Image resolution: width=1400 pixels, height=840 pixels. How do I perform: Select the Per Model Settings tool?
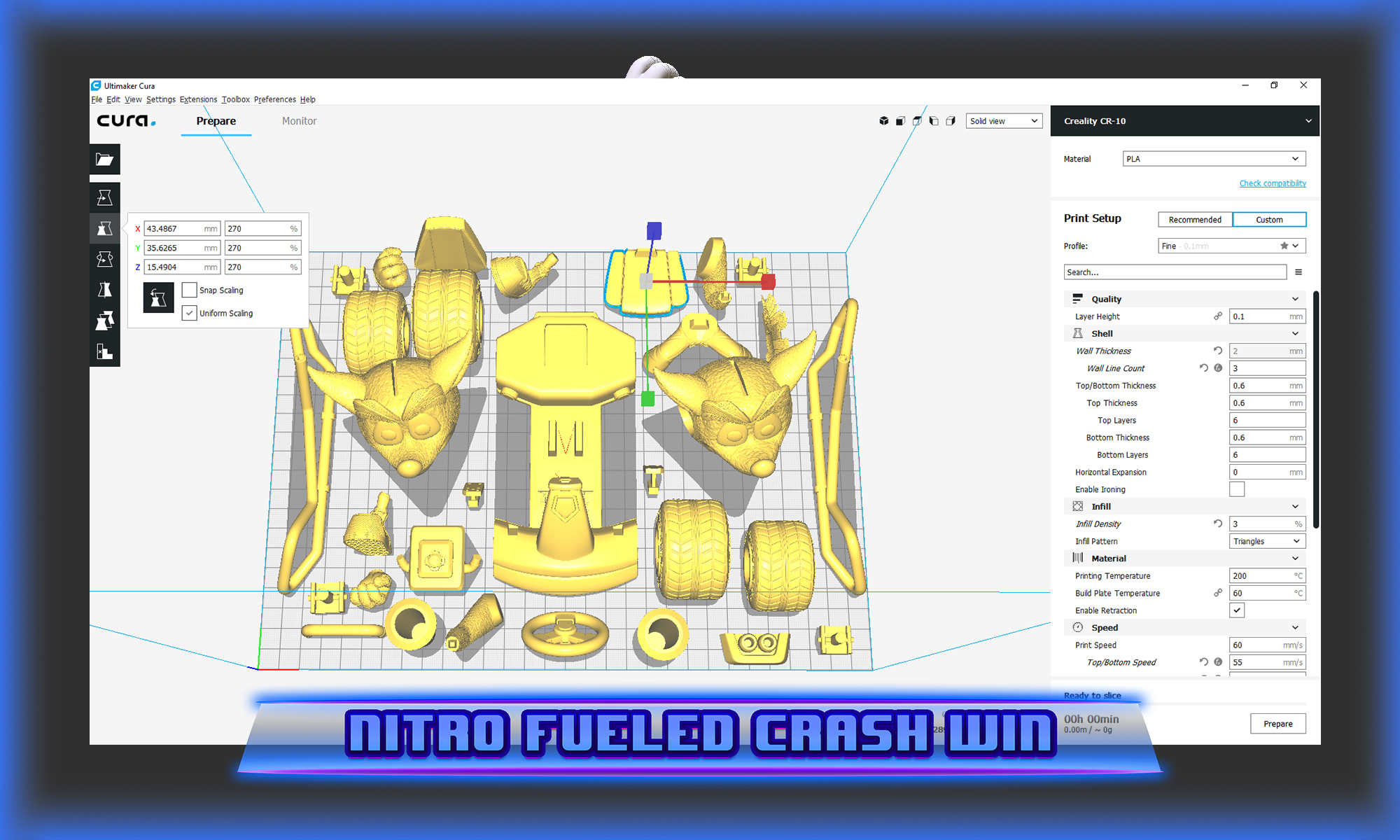104,321
